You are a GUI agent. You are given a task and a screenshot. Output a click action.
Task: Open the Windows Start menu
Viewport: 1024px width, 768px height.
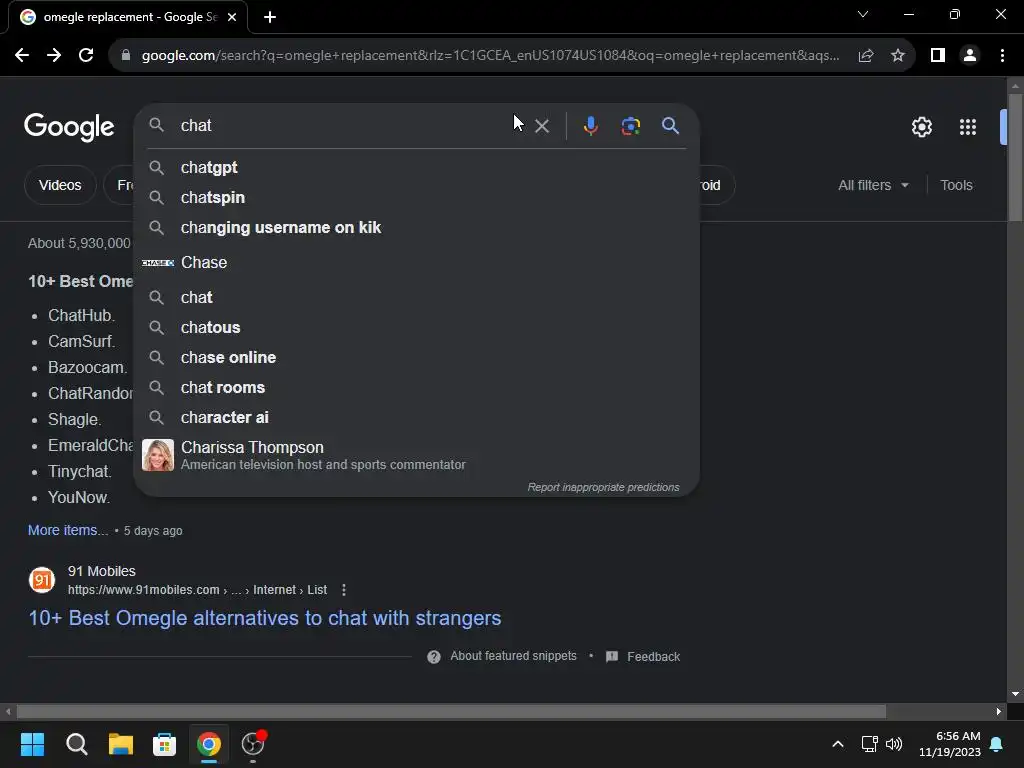point(32,744)
